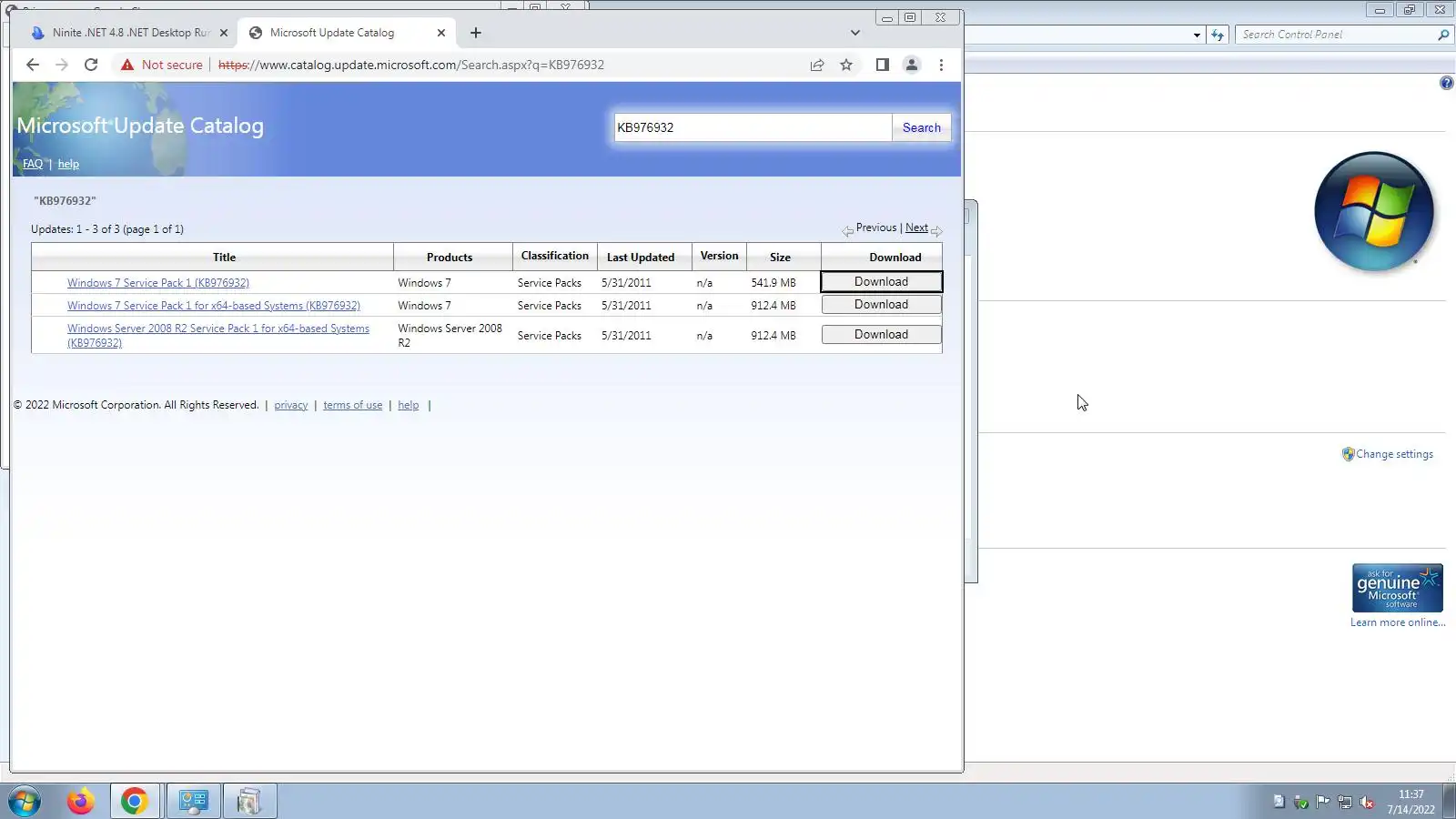Open the Windows Start menu
The image size is (1456, 819).
tap(25, 802)
